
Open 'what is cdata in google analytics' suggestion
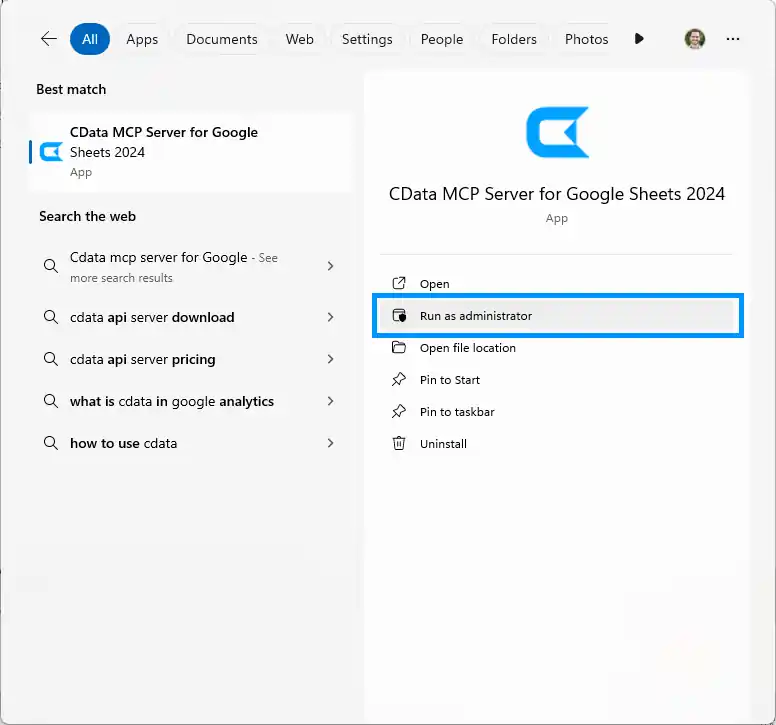(x=172, y=401)
